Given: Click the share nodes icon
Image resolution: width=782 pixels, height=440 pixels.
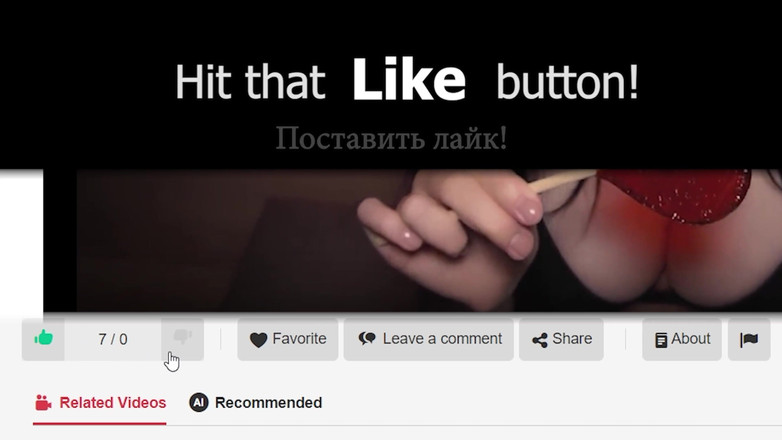Looking at the screenshot, I should [540, 340].
